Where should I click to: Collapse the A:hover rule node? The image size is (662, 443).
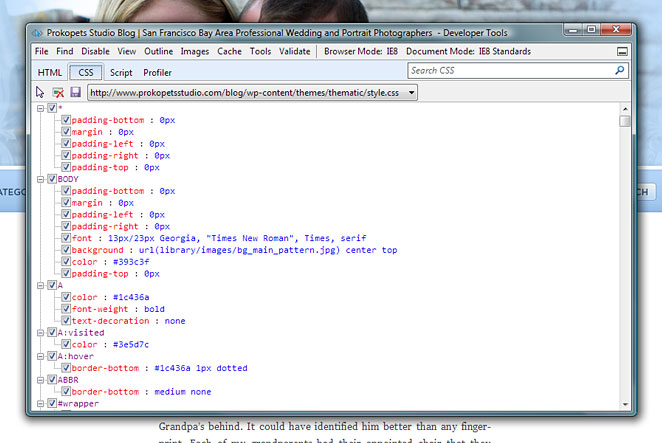click(41, 356)
